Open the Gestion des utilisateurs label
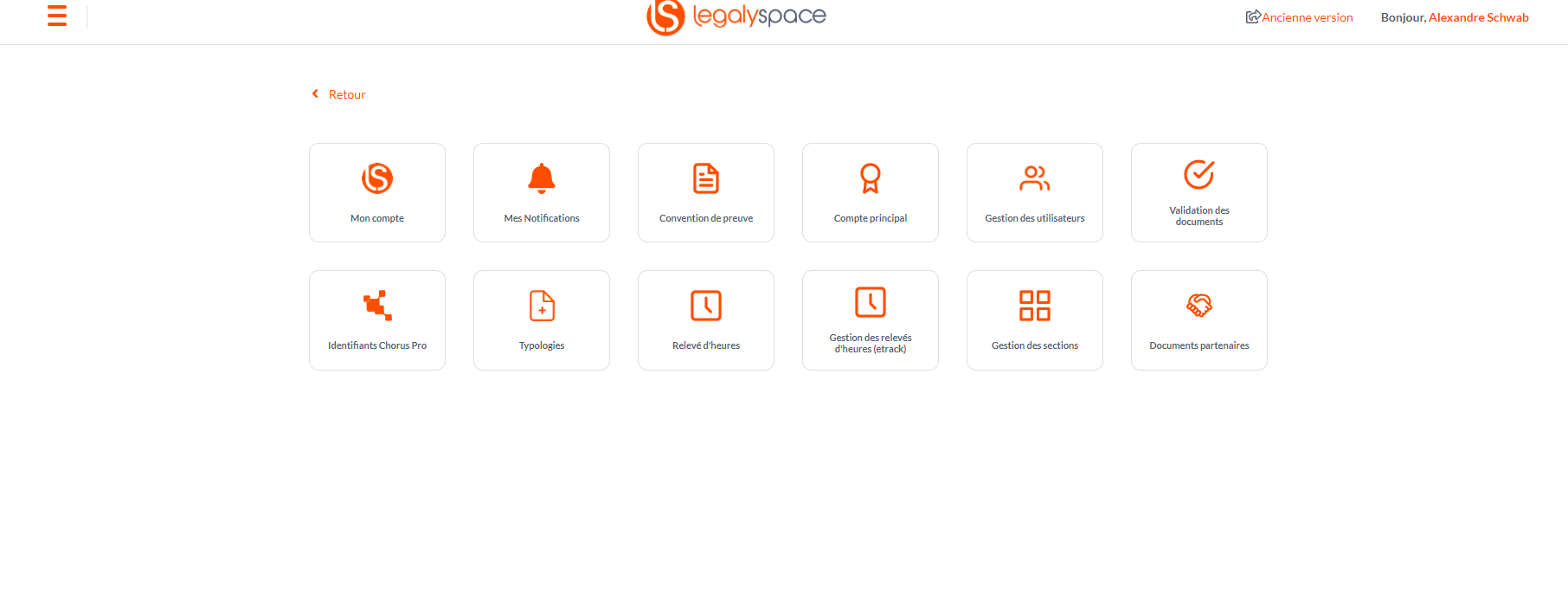 1035,218
